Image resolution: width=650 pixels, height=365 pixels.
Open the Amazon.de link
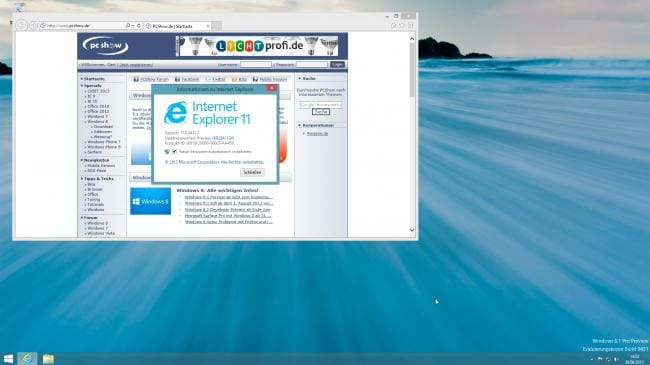tap(317, 134)
